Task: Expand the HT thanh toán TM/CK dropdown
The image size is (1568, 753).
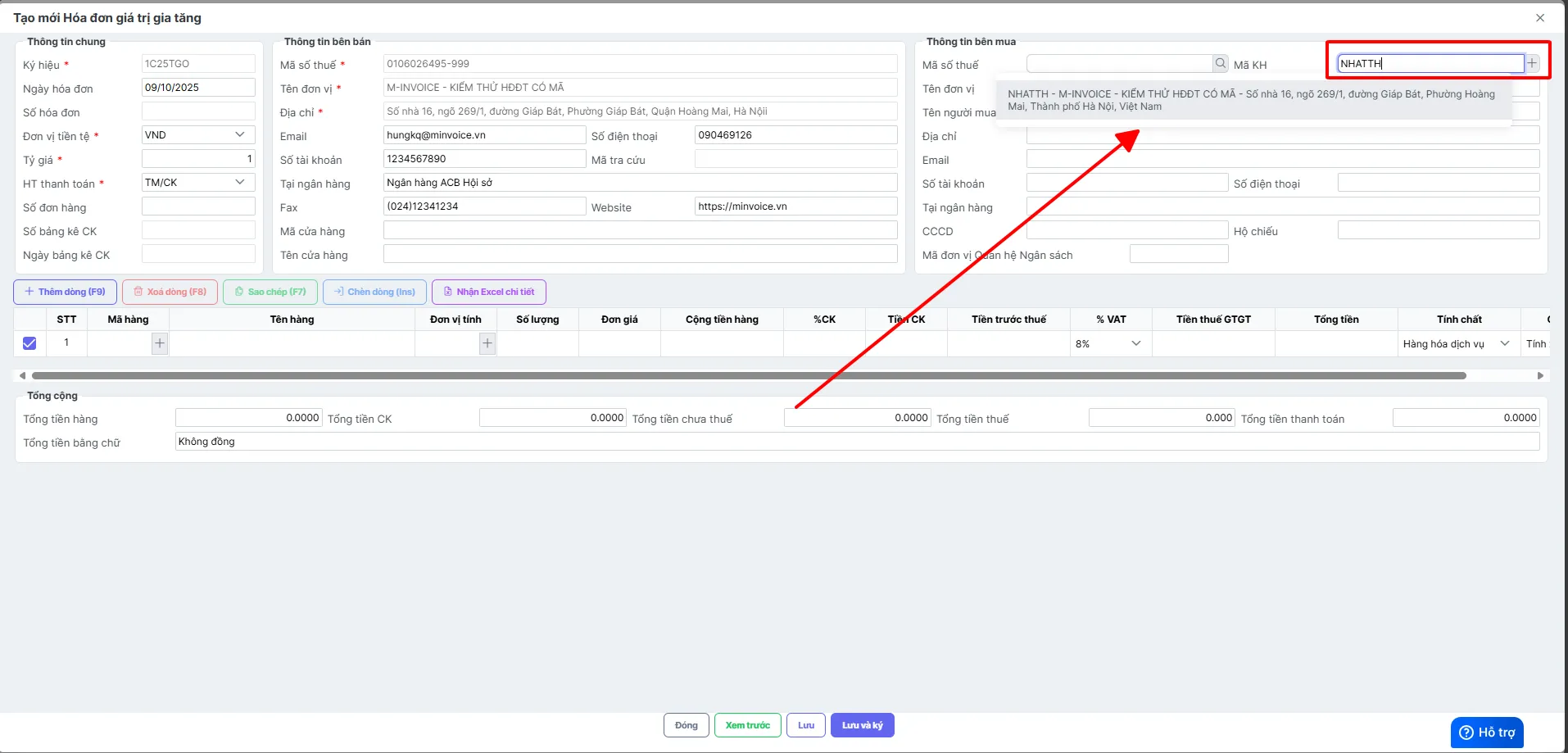Action: tap(198, 183)
